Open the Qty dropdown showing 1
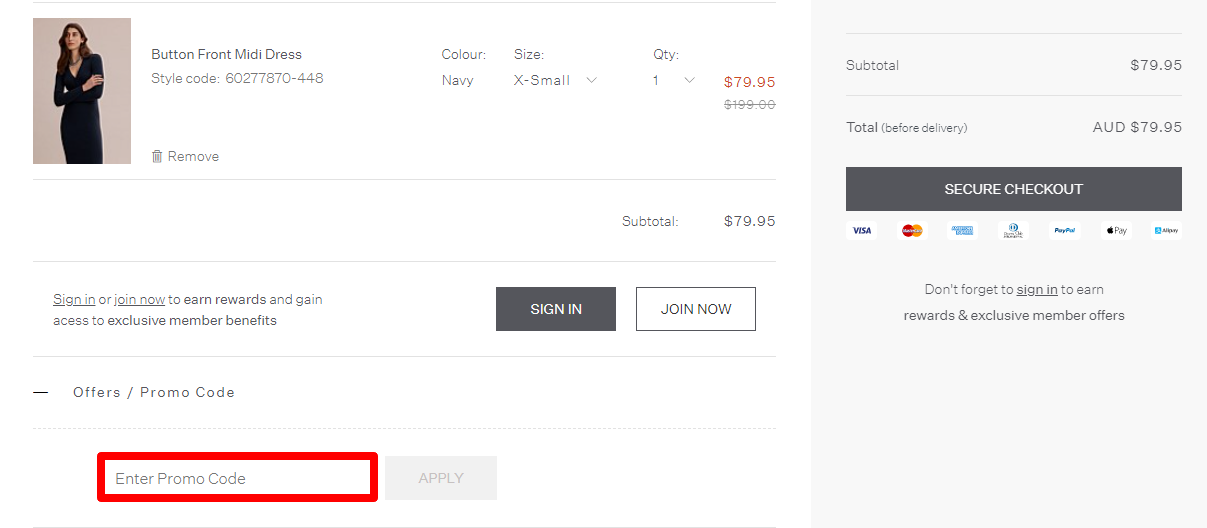The height and width of the screenshot is (528, 1207). tap(674, 80)
